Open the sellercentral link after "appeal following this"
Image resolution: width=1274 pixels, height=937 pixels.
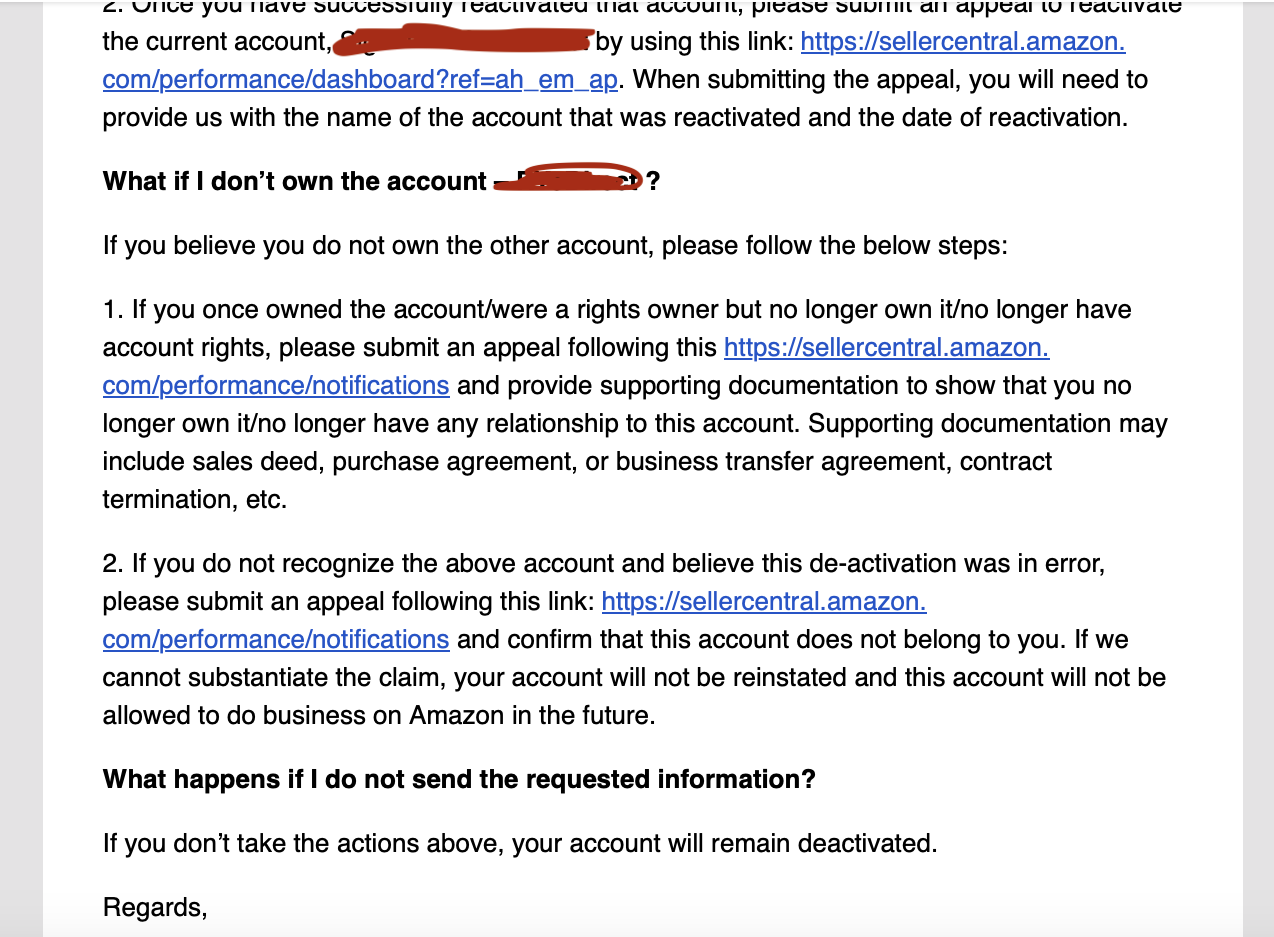886,347
